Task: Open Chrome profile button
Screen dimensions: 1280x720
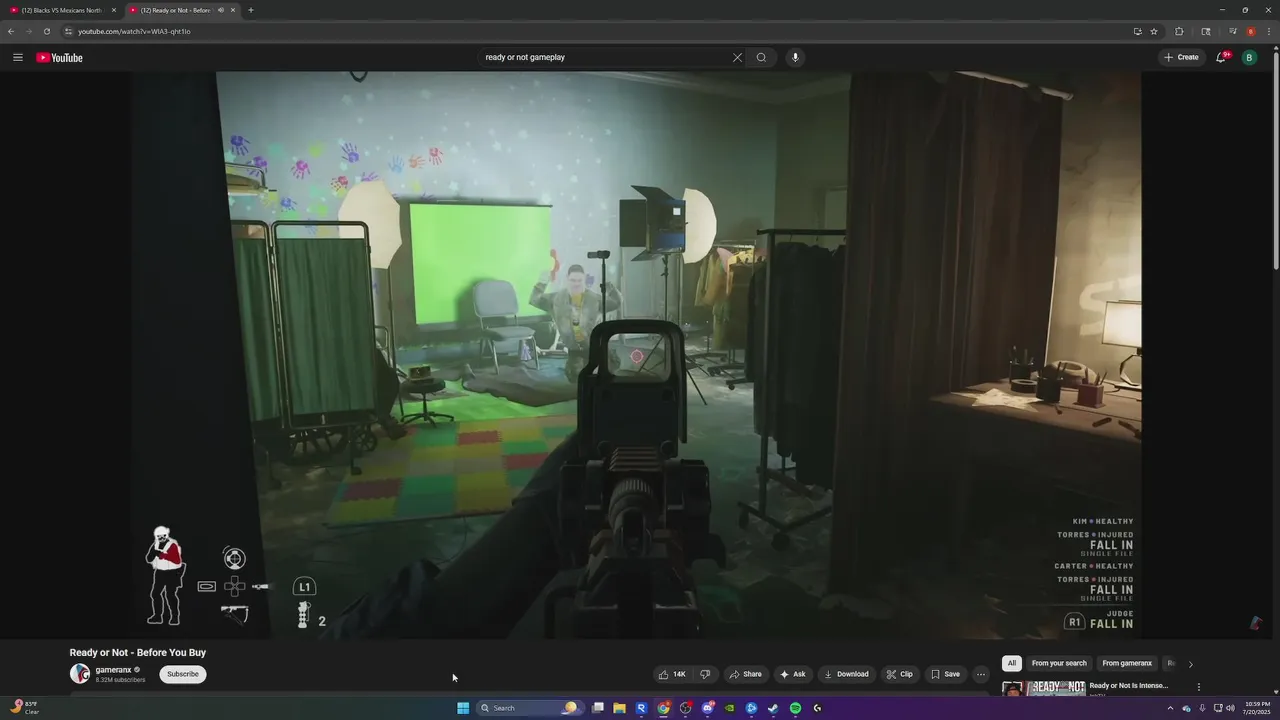Action: (x=1250, y=31)
